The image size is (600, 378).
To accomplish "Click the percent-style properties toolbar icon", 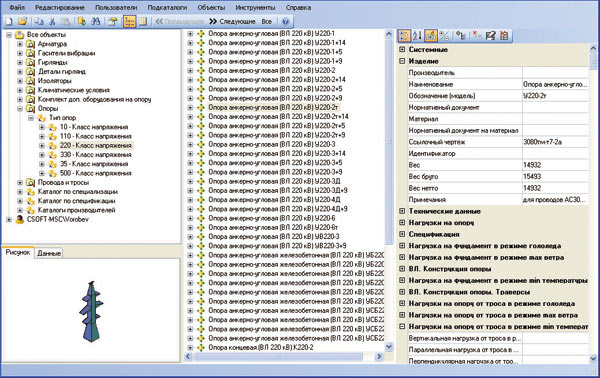I will [444, 36].
